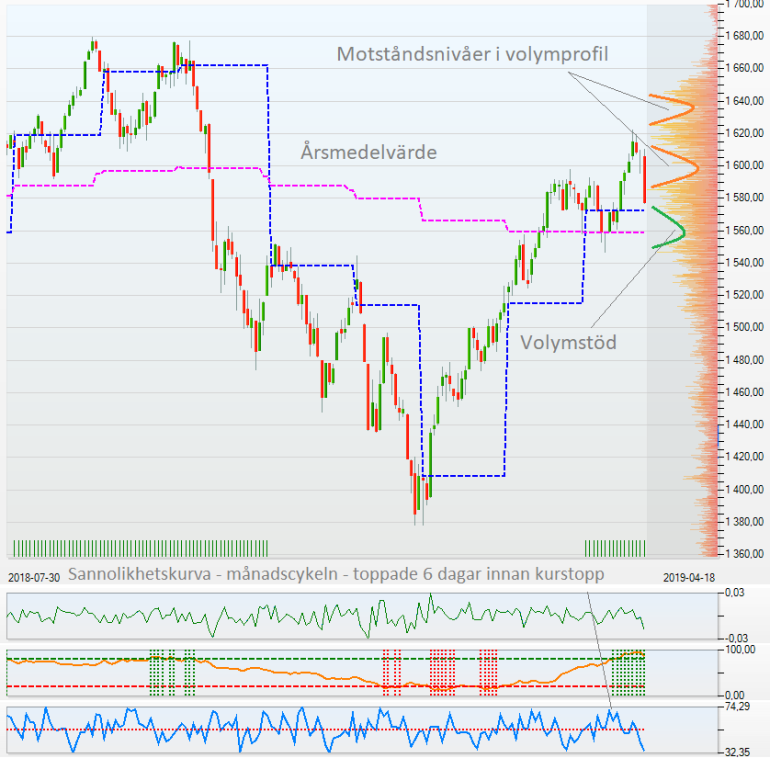Click the lowest candlestick near 1 380

[x=415, y=496]
